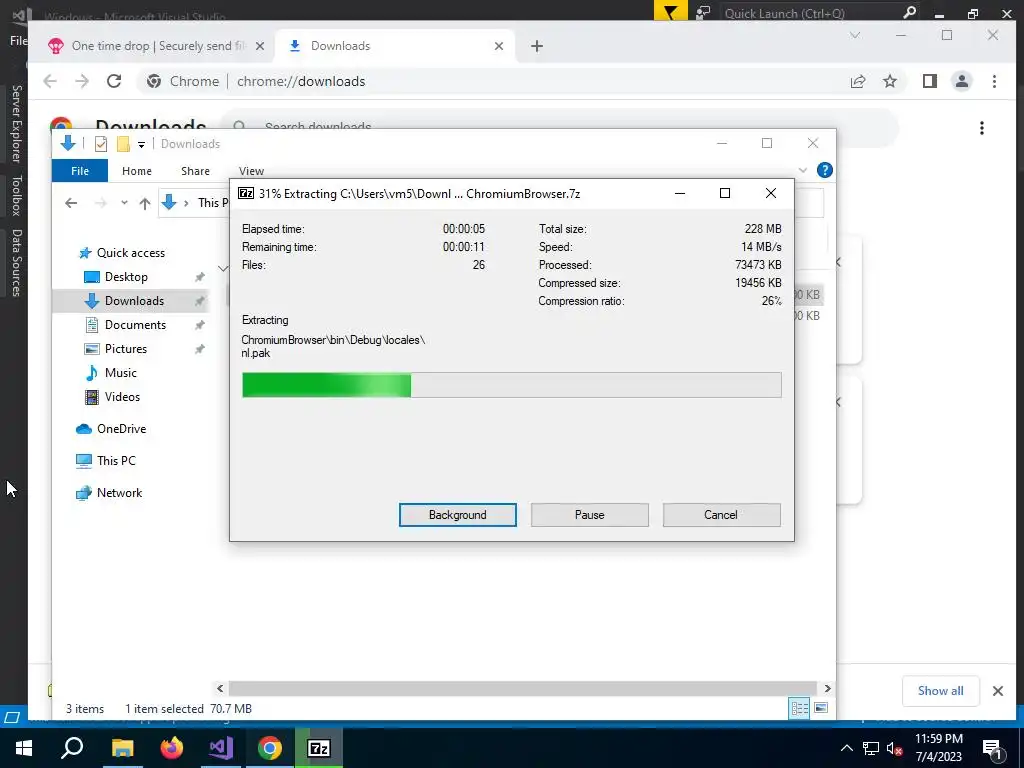Click Properties icon in Explorer quick access toolbar

101,144
